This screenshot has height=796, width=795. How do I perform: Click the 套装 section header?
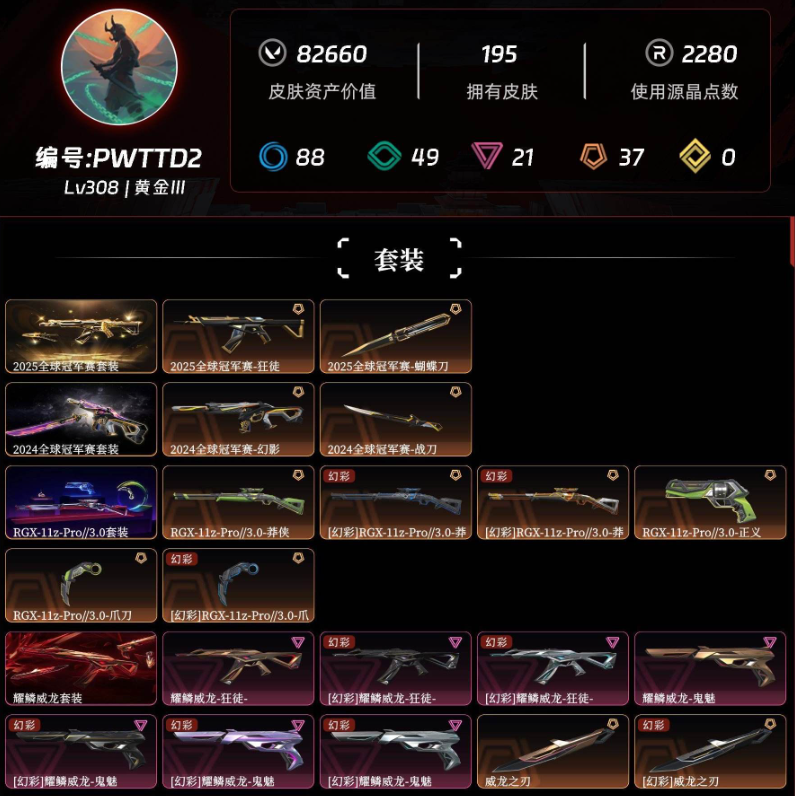[x=399, y=259]
